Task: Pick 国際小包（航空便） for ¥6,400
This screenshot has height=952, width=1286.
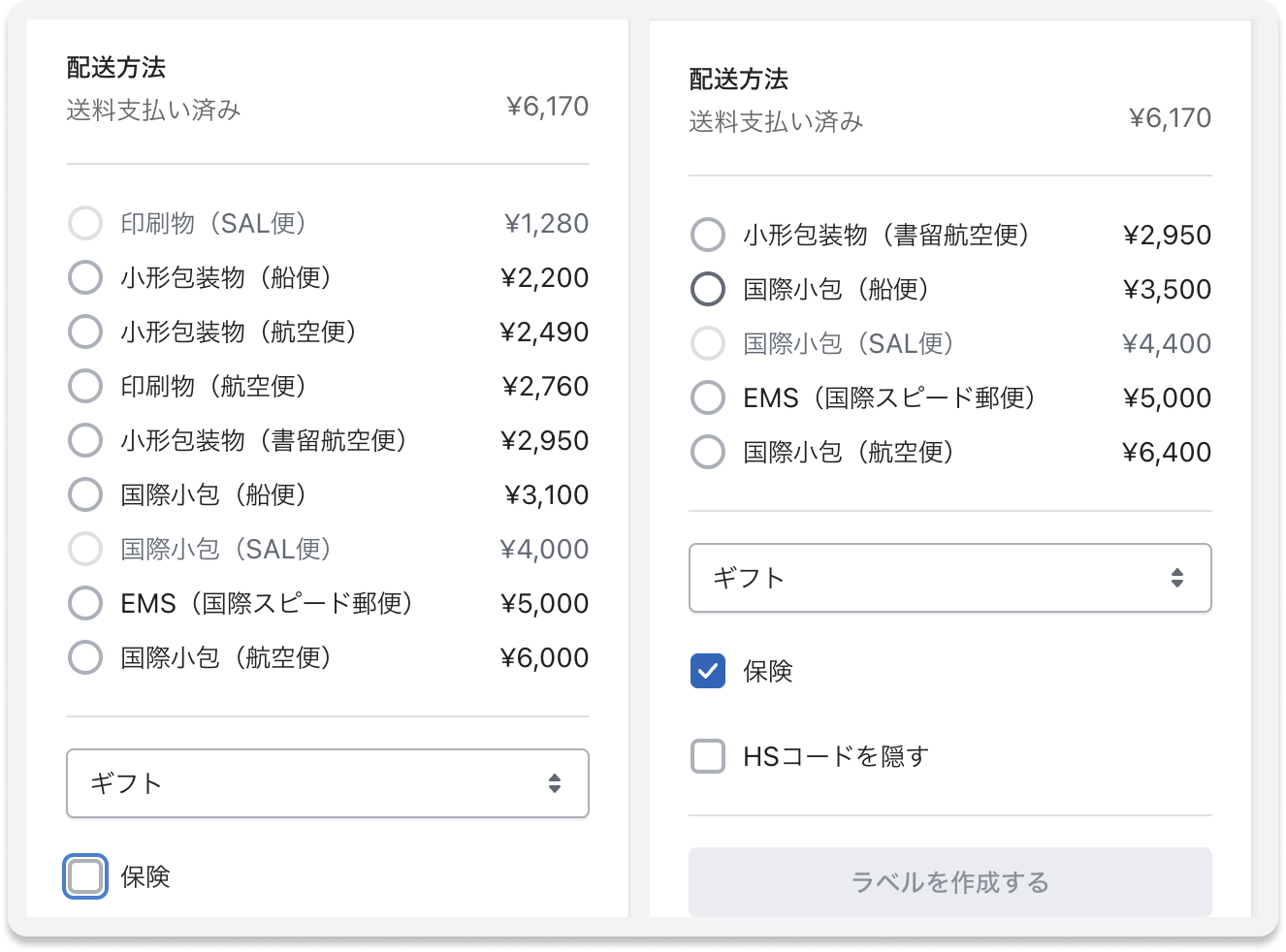Action: 707,452
